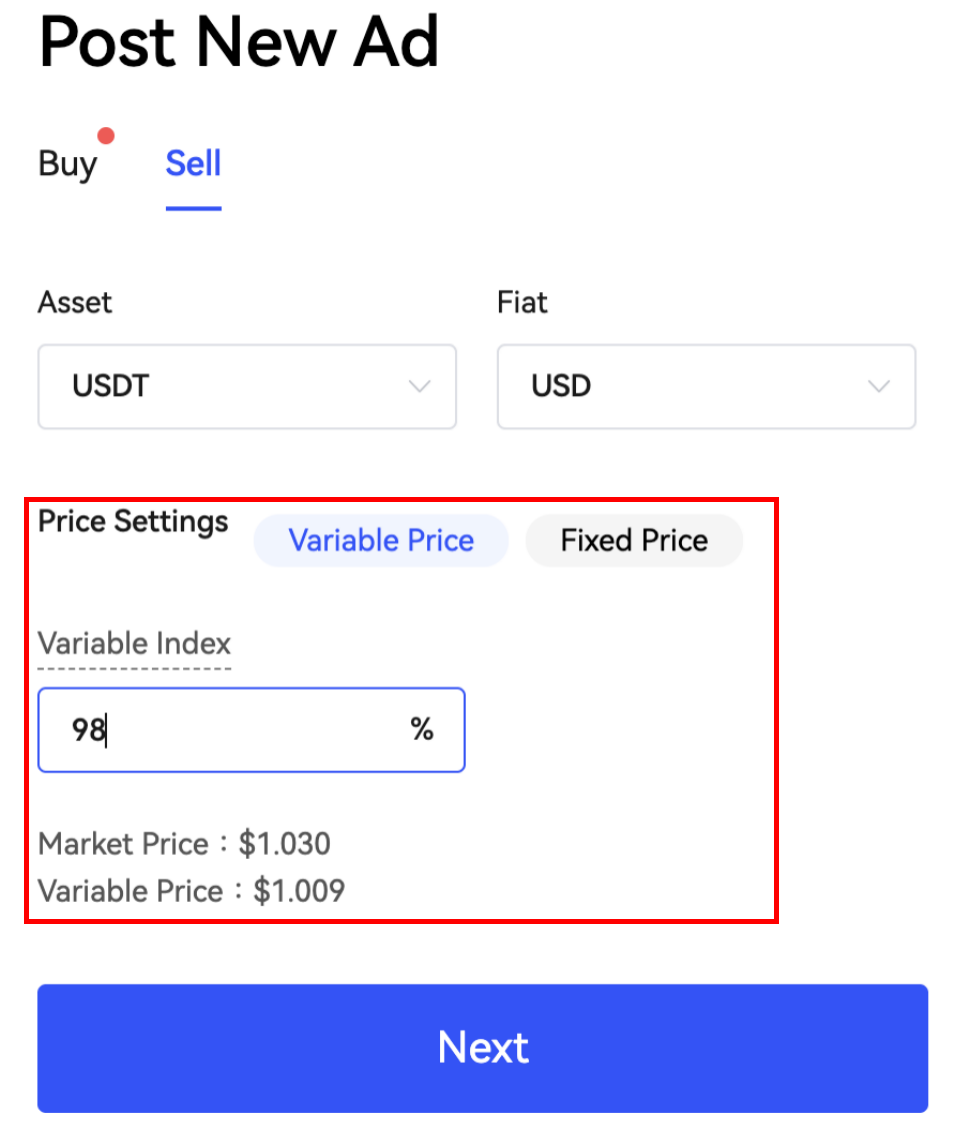Click the dashed-underlined Variable Index label
This screenshot has height=1134, width=968.
click(x=134, y=643)
